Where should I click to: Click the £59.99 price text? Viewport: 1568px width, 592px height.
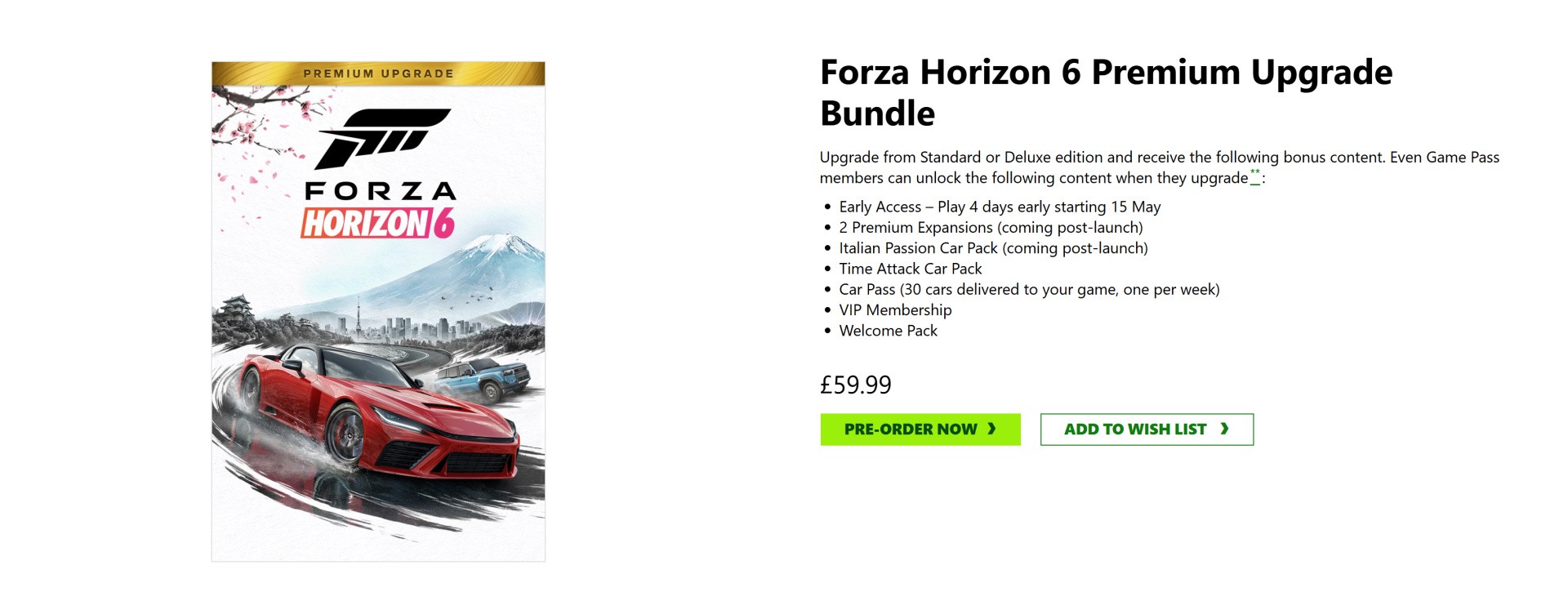pos(856,385)
